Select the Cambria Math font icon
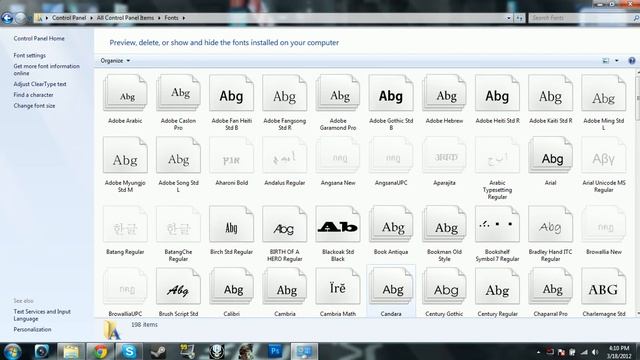The height and width of the screenshot is (360, 640). [338, 287]
